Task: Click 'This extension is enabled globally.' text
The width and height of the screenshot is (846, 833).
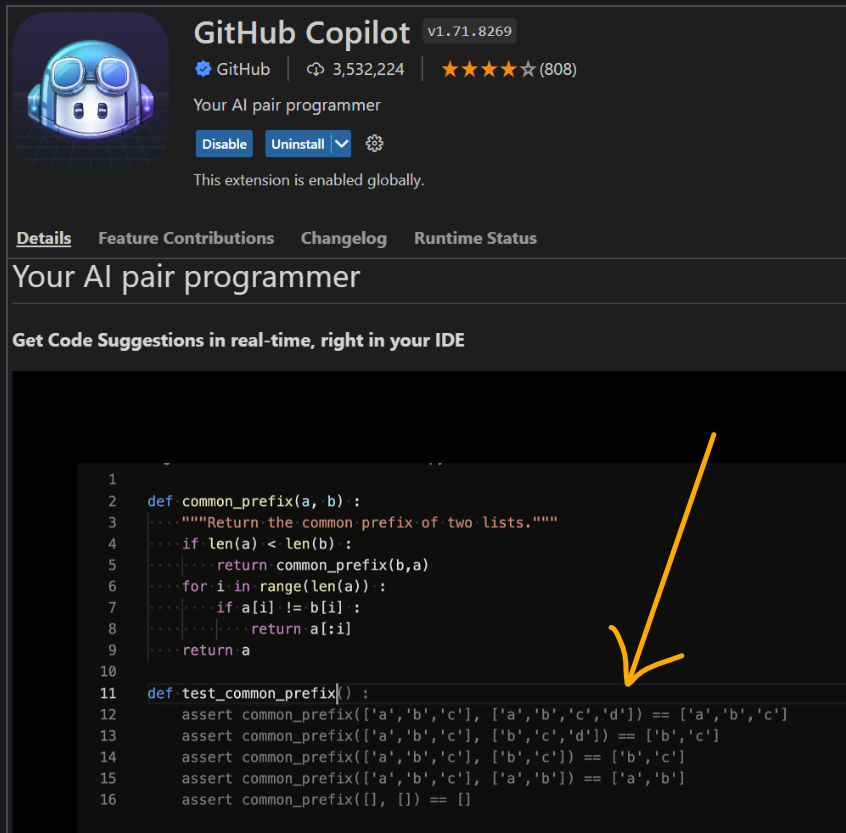Action: (309, 180)
